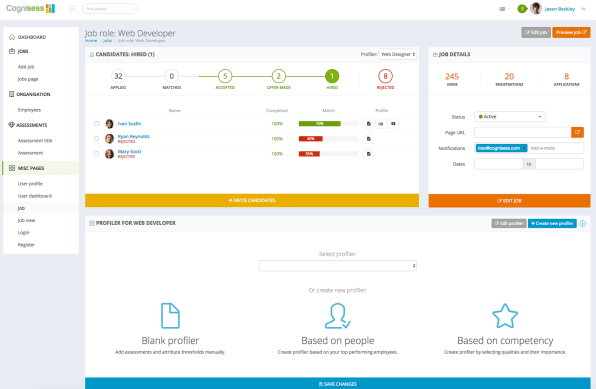Click the Invite Candidates button
596x389 pixels.
pyautogui.click(x=252, y=200)
